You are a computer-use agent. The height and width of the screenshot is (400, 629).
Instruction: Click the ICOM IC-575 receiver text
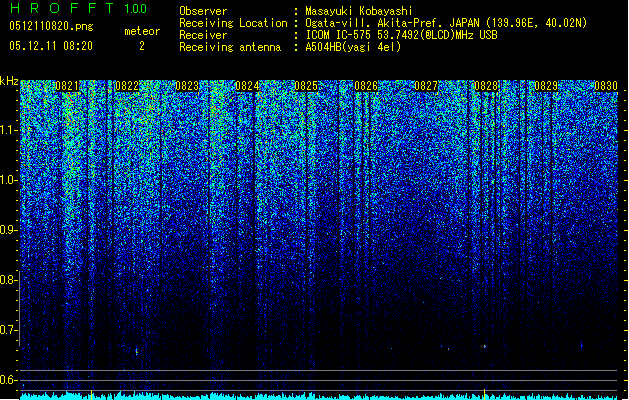(x=401, y=35)
